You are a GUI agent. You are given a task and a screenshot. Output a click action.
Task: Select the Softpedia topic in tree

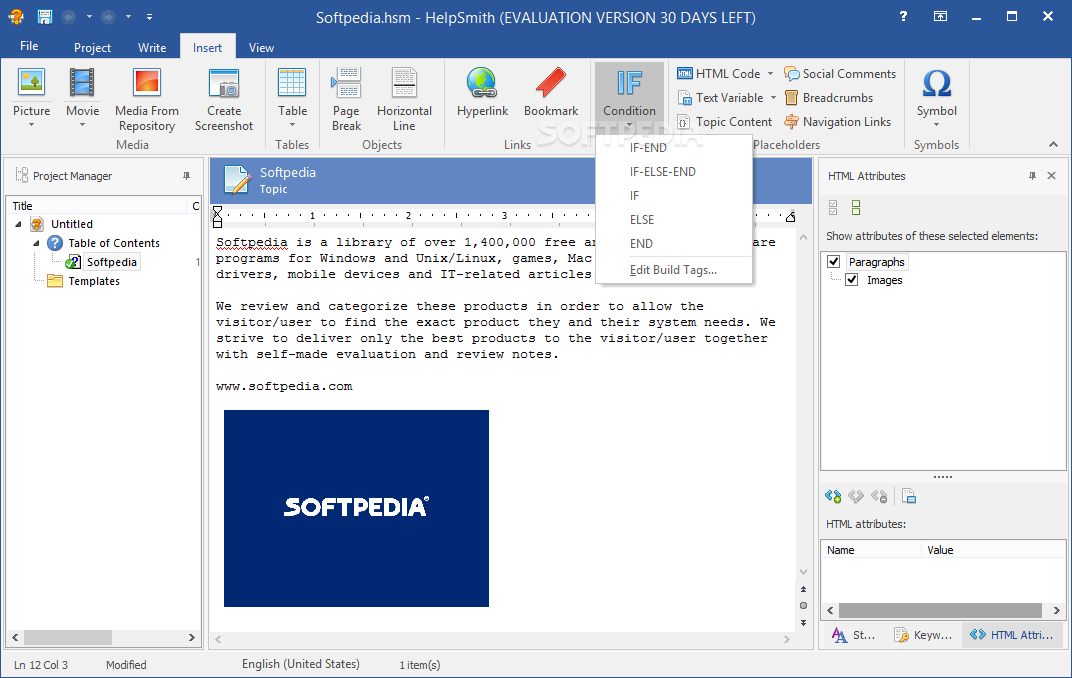tap(111, 262)
